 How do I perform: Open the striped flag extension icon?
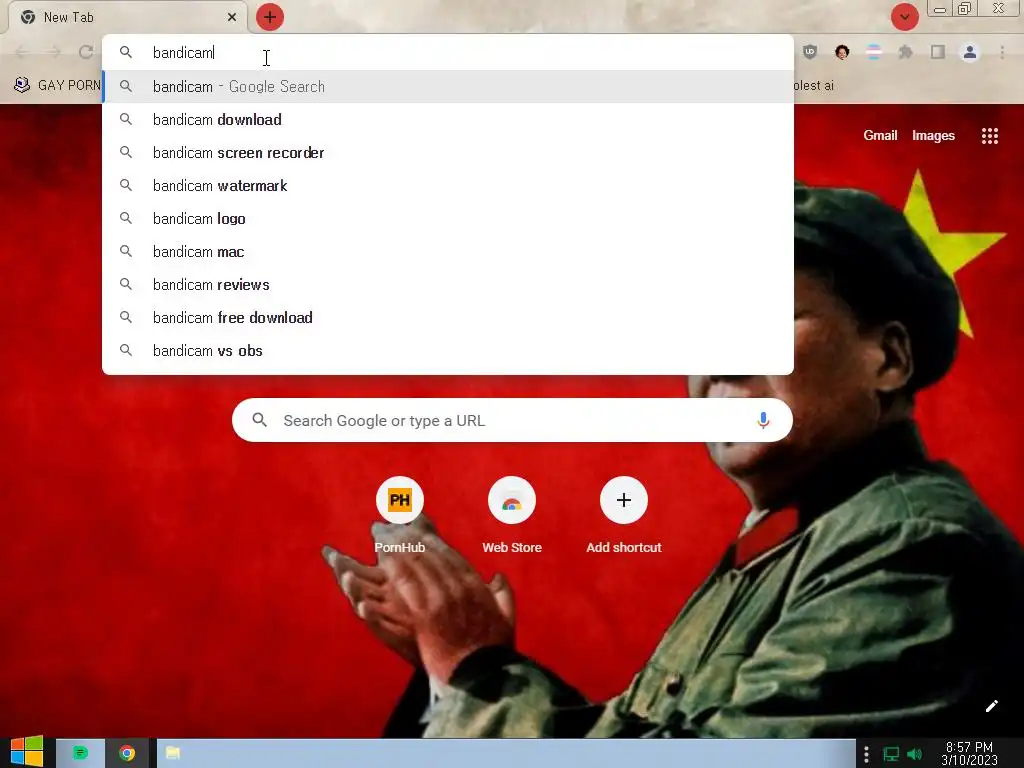[x=874, y=52]
